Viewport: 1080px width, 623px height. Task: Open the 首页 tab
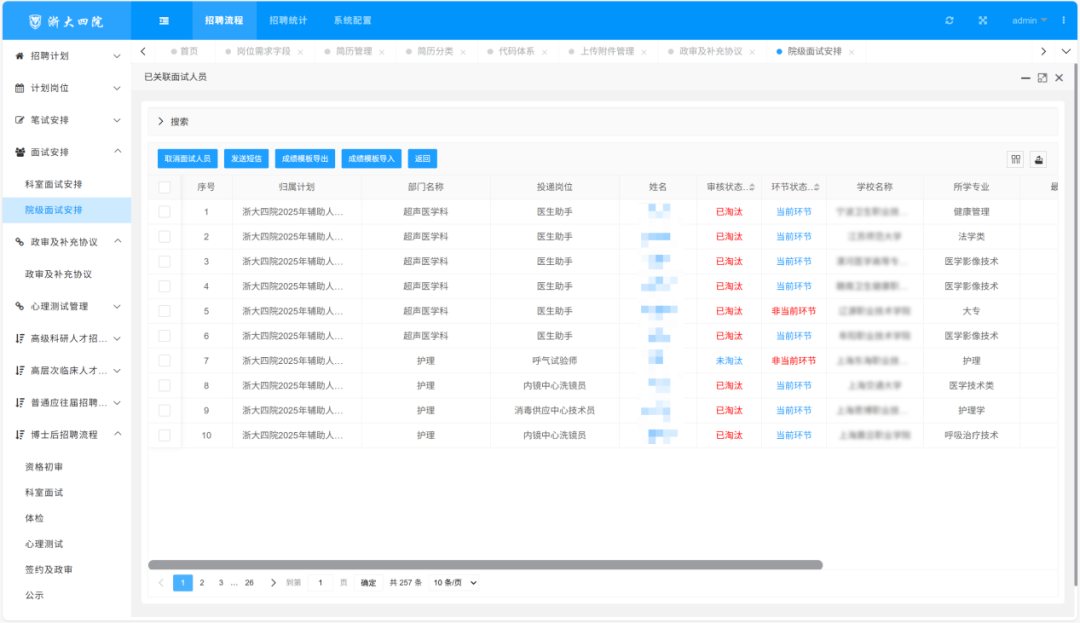tap(184, 52)
